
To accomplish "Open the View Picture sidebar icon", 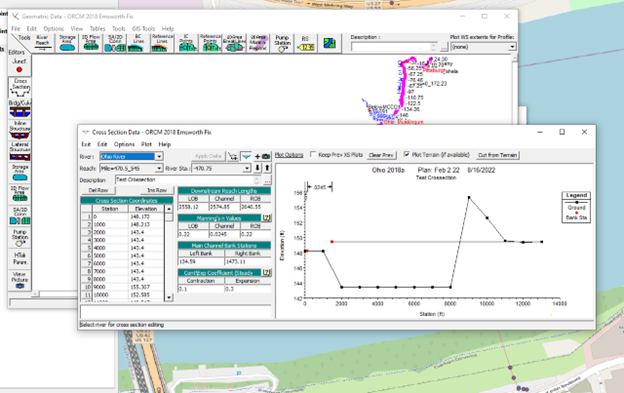I will click(20, 280).
